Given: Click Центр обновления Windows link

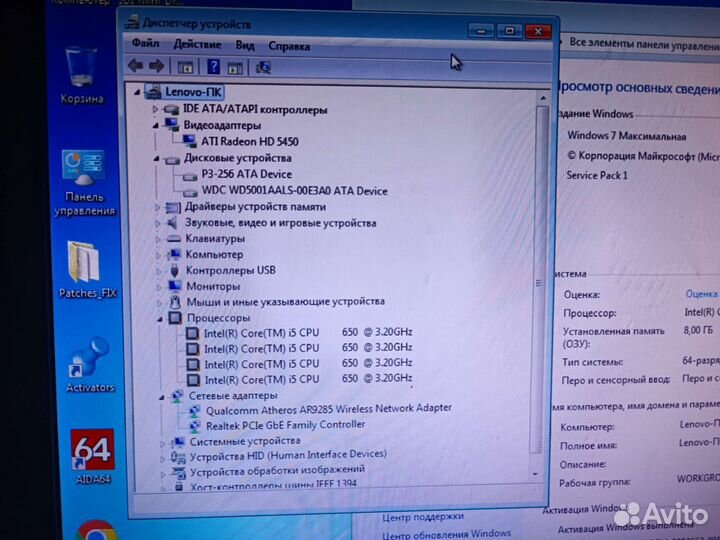Looking at the screenshot, I should click(446, 534).
